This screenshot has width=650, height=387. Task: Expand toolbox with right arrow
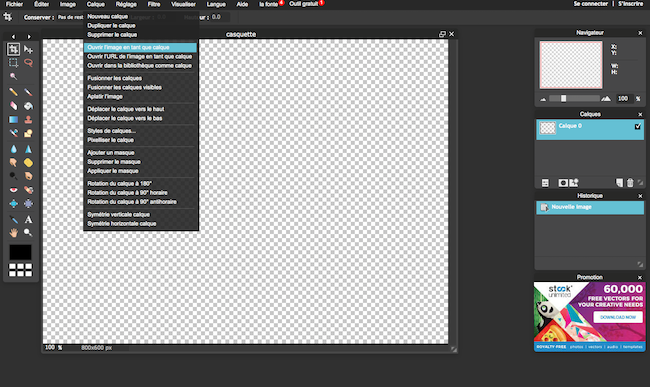click(x=29, y=36)
